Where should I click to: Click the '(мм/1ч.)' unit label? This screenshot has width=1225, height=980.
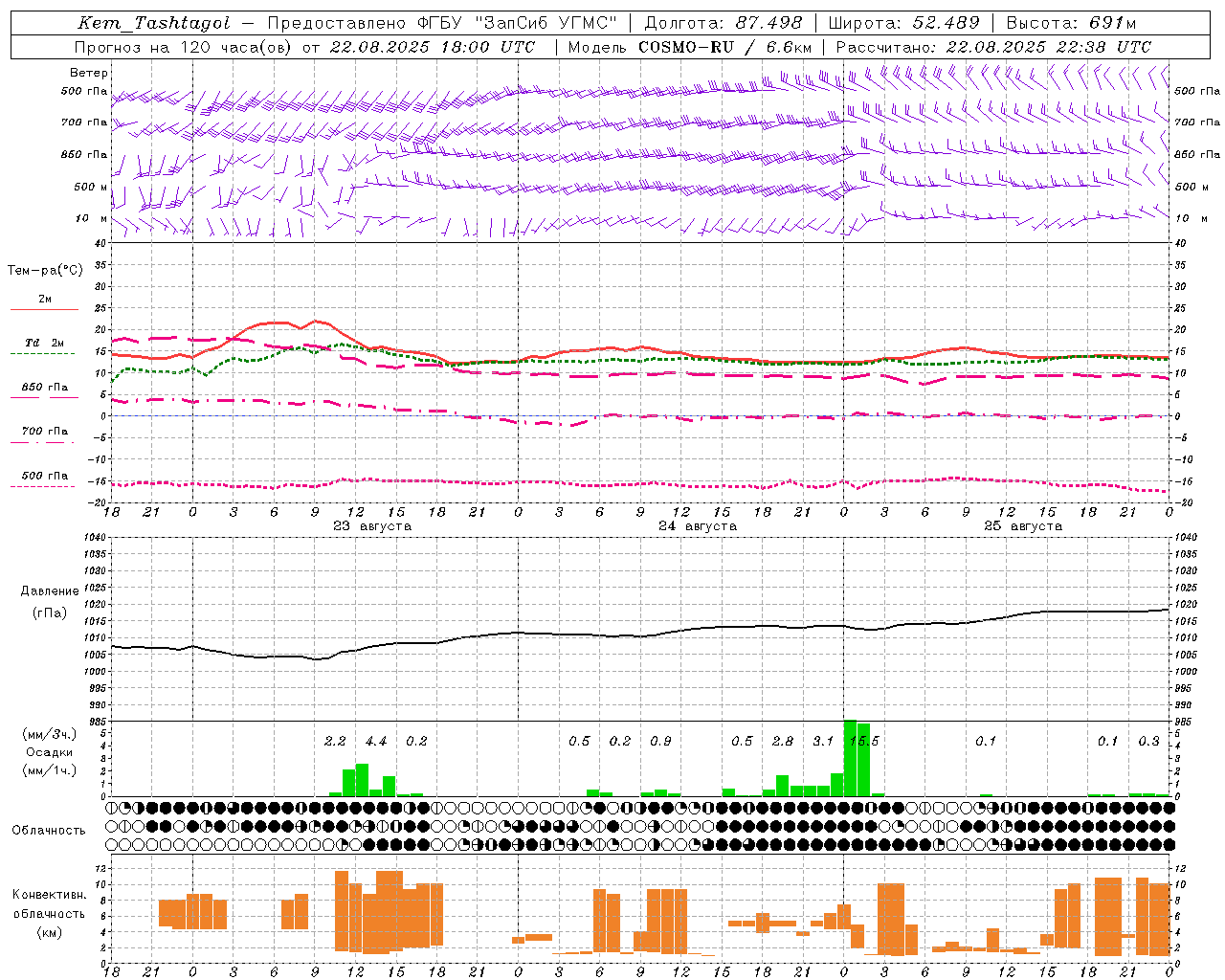pyautogui.click(x=50, y=769)
